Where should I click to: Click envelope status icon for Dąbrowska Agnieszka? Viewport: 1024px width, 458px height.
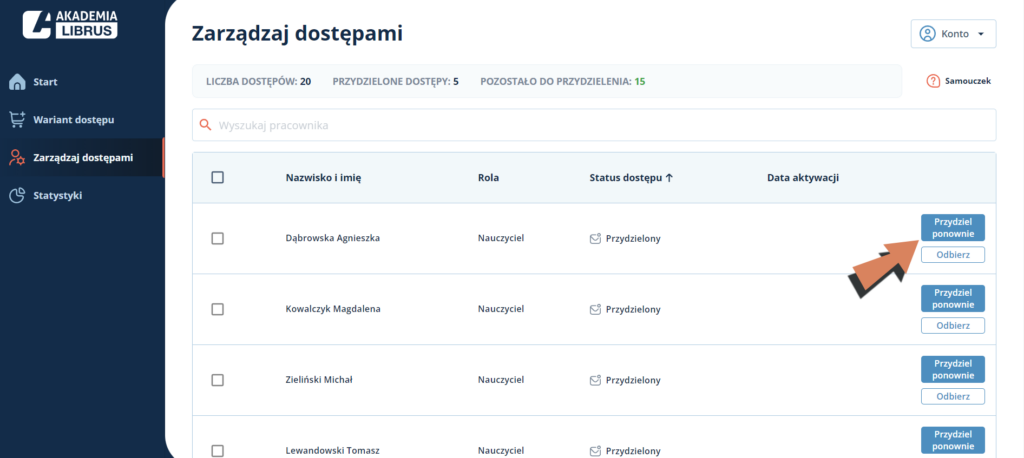coord(595,238)
